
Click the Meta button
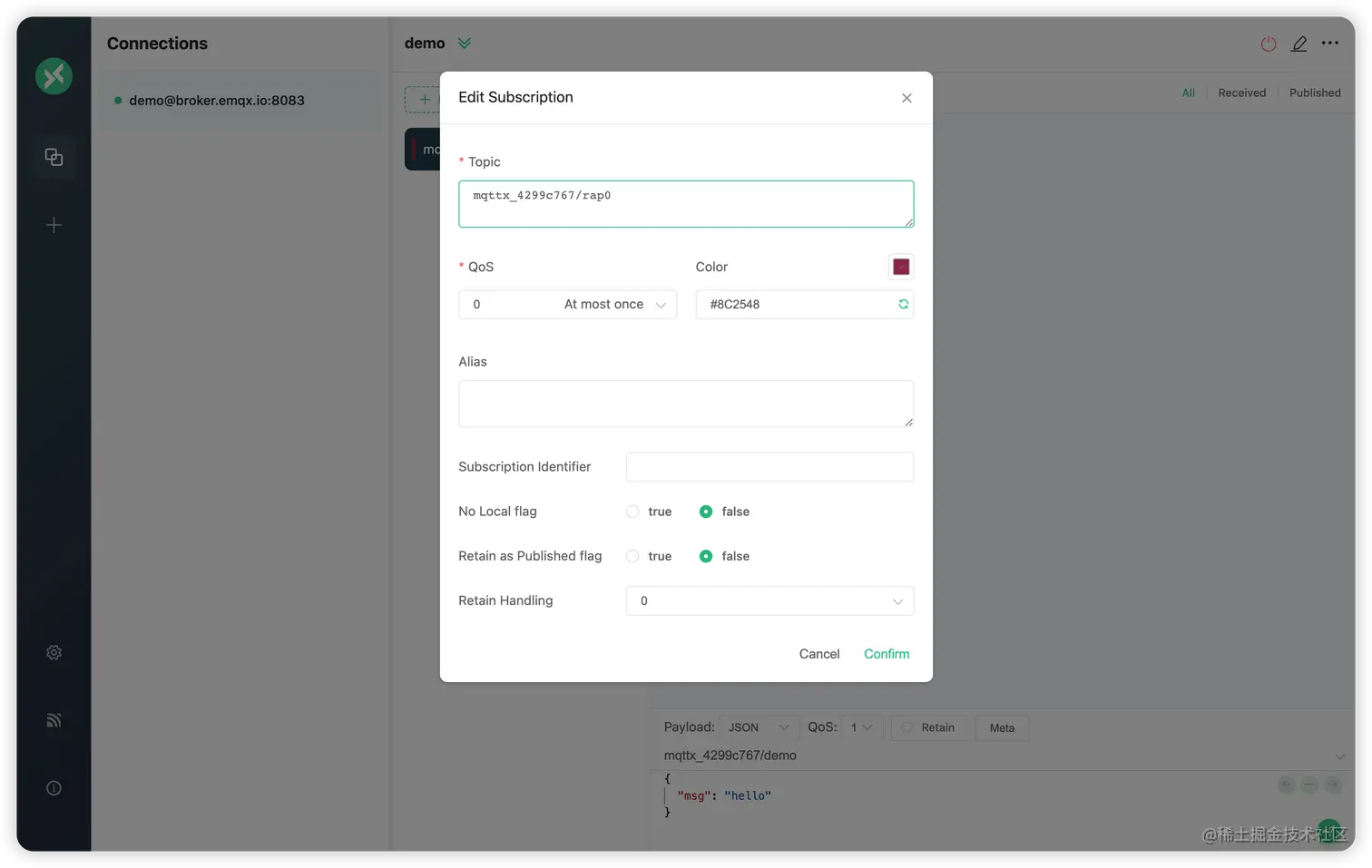point(1002,727)
